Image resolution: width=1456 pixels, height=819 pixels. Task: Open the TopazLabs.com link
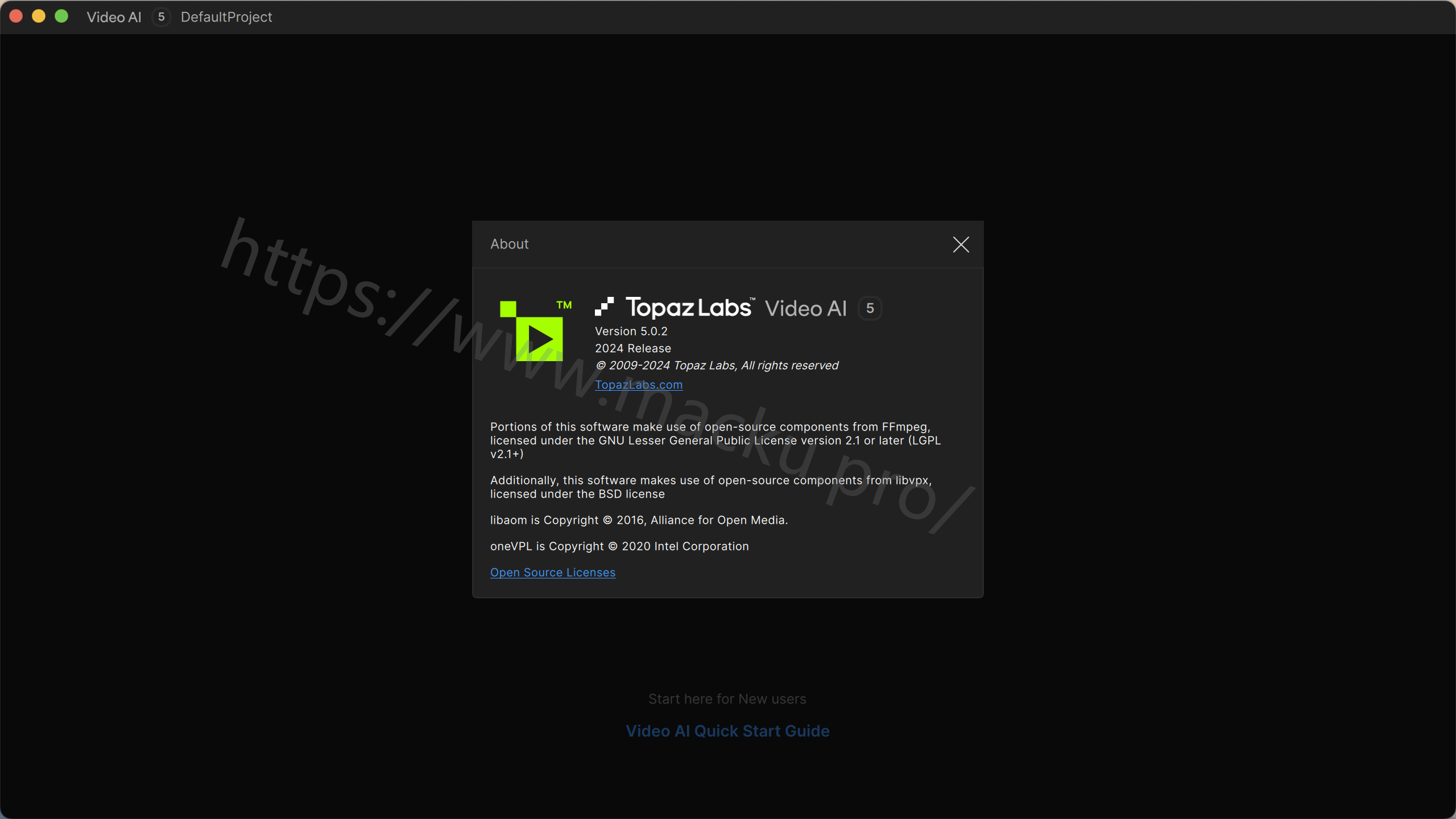click(639, 384)
